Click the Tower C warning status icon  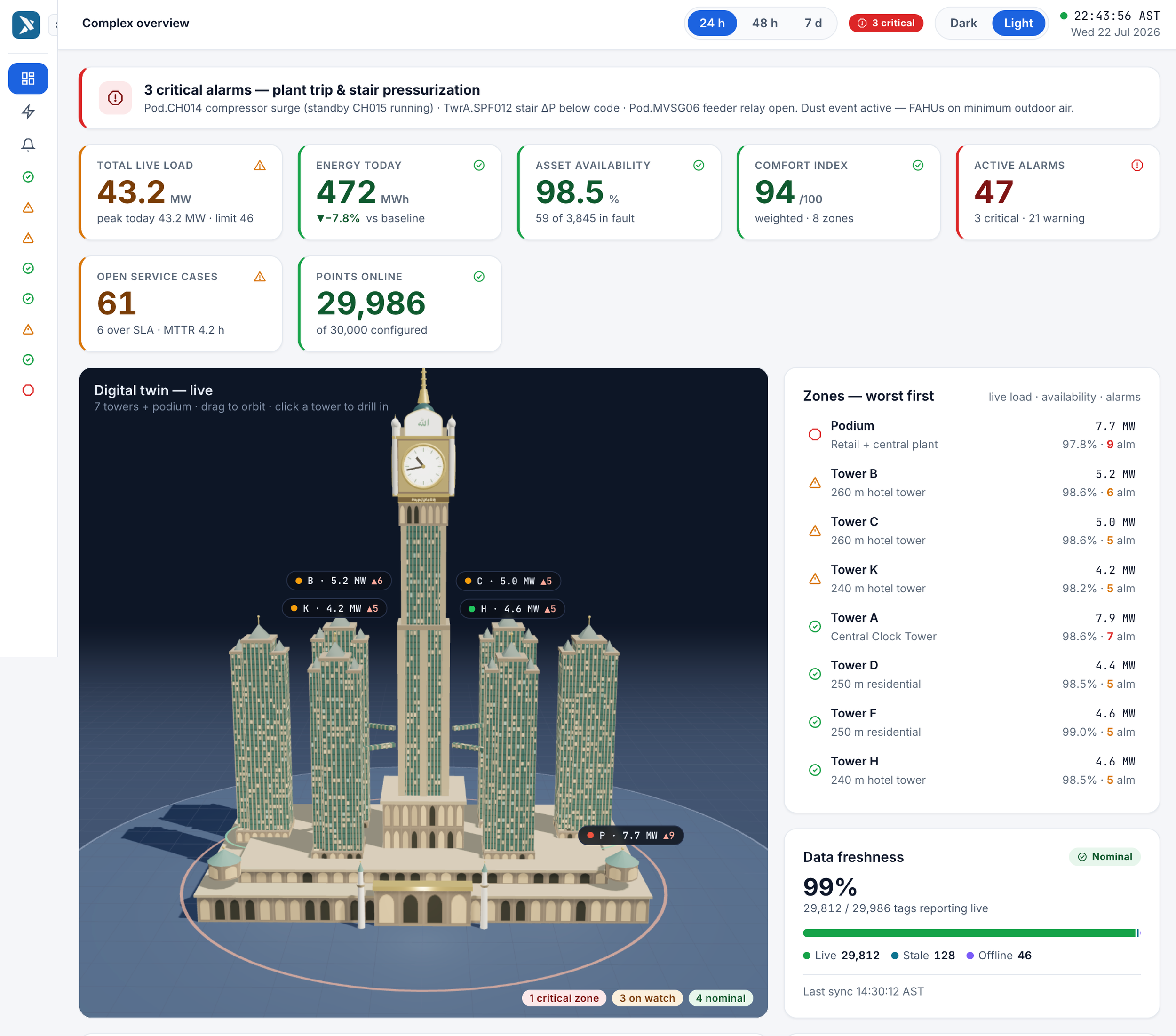815,531
